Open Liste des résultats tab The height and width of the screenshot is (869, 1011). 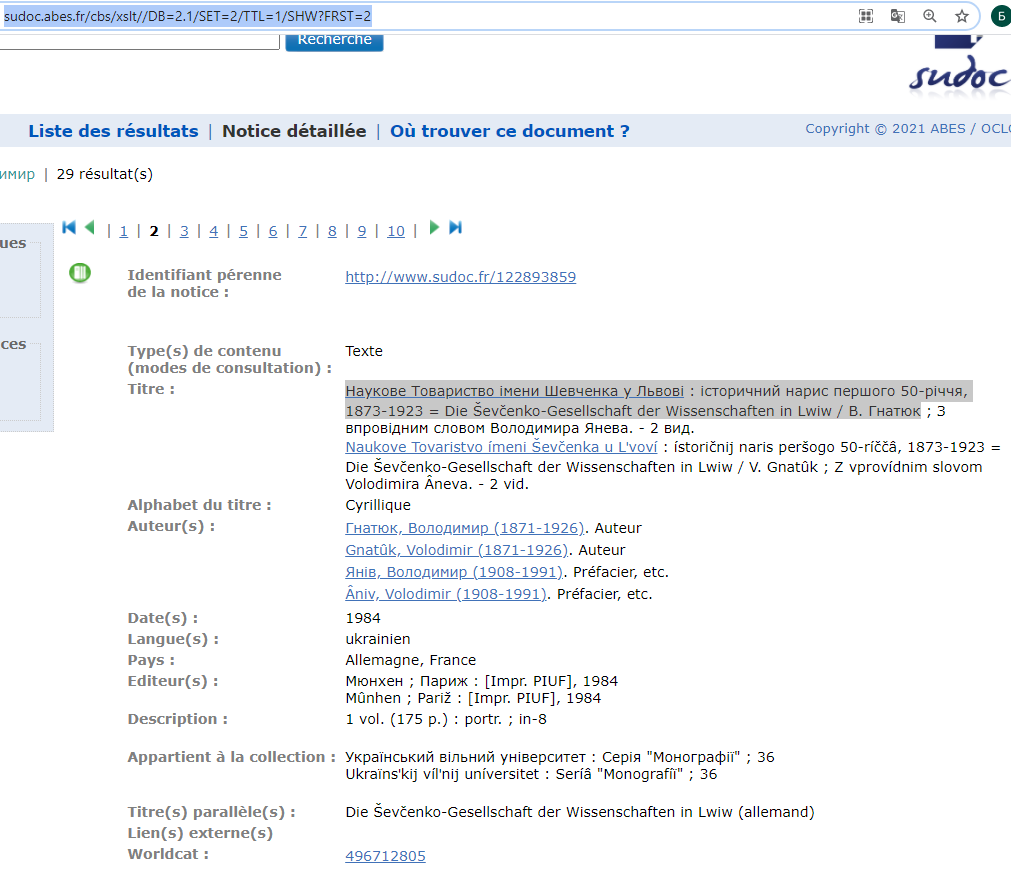[x=113, y=131]
